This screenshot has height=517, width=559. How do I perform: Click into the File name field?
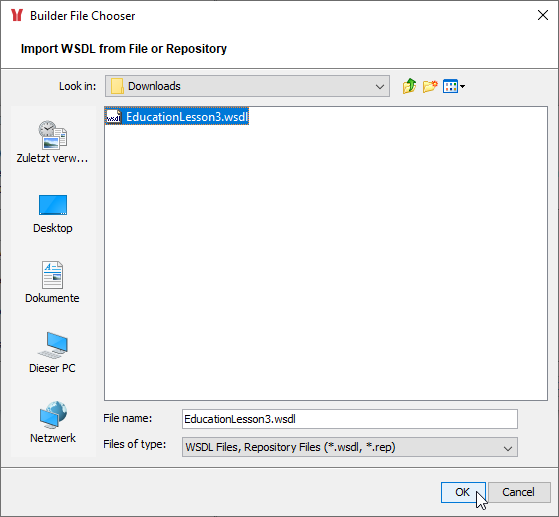coord(350,419)
